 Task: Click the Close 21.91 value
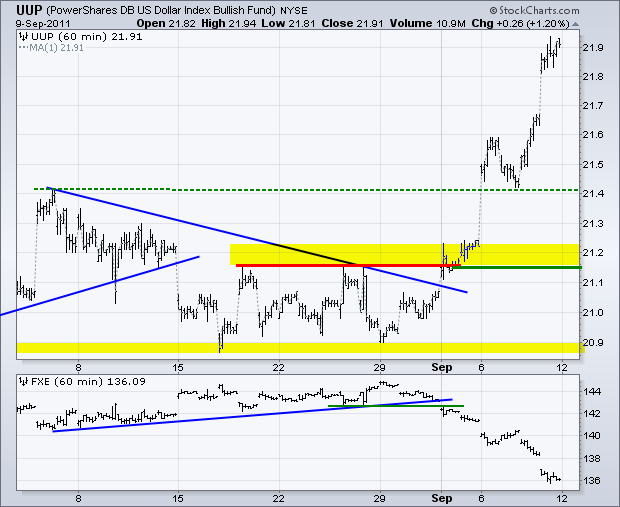point(352,23)
